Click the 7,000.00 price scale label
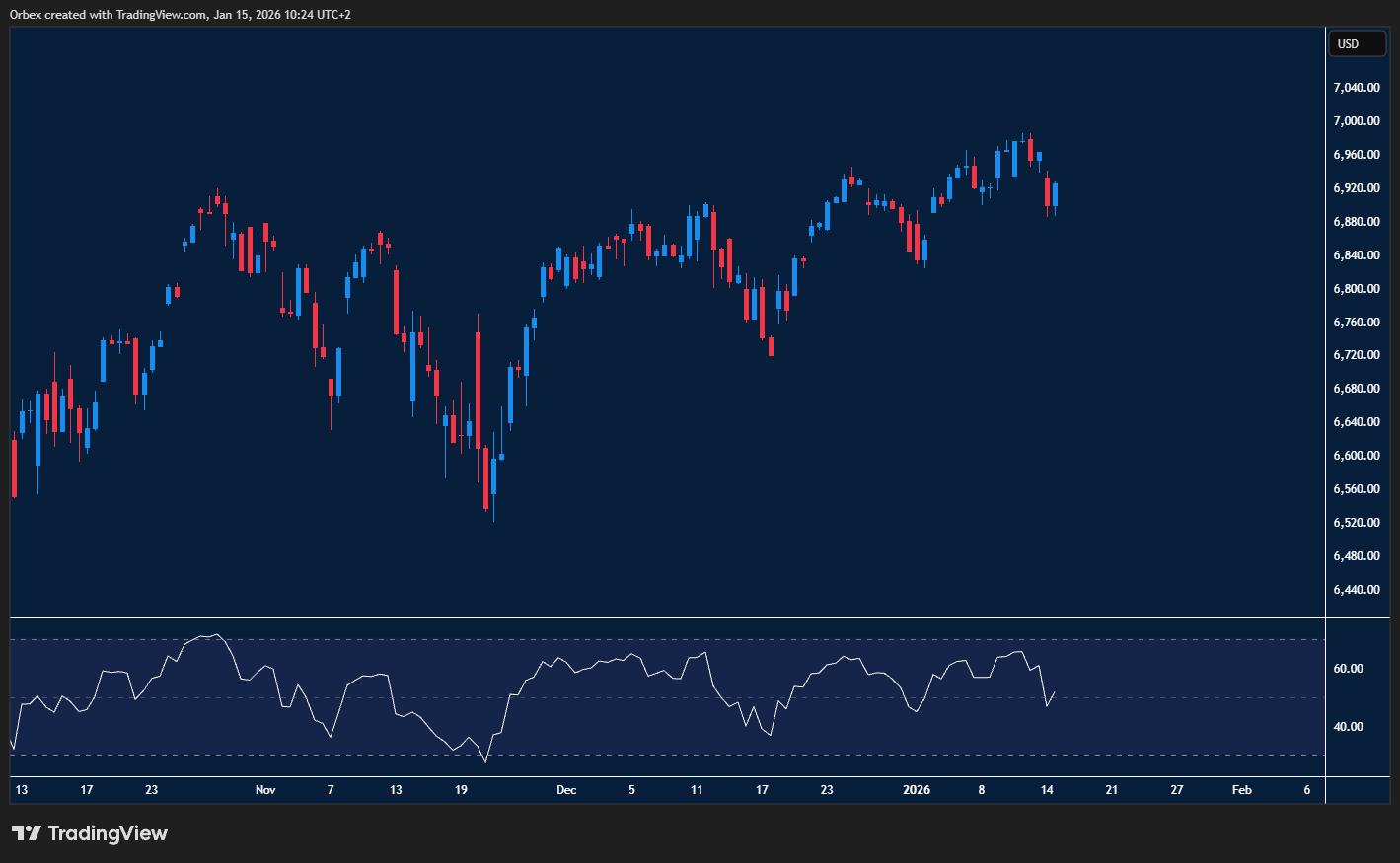The height and width of the screenshot is (863, 1400). (1356, 121)
